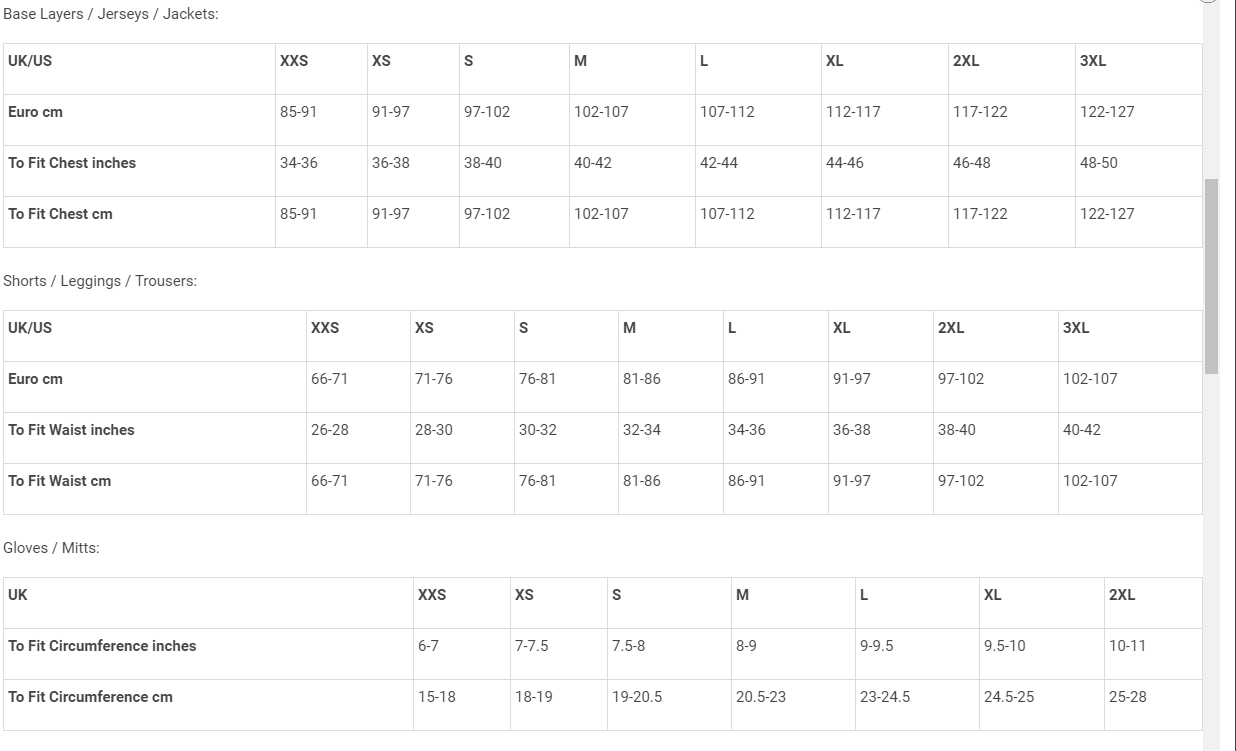The image size is (1236, 751).
Task: Select the 7.5-8 glove circumference cell
Action: coord(629,646)
